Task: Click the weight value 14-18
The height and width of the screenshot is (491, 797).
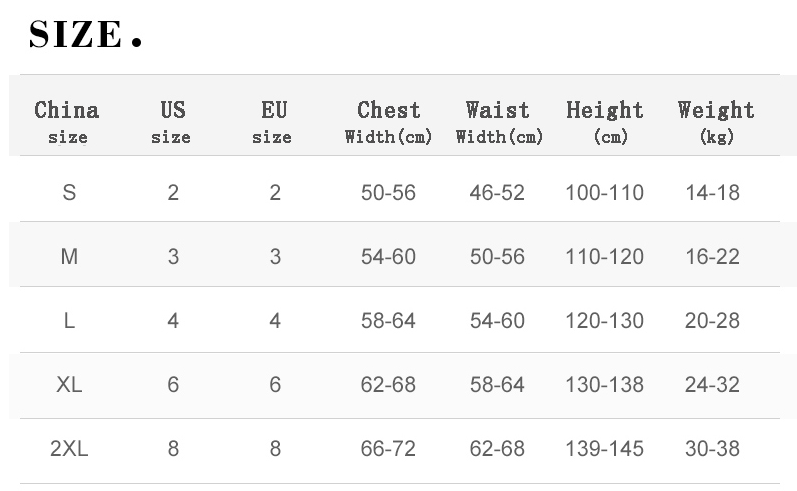Action: pyautogui.click(x=712, y=192)
